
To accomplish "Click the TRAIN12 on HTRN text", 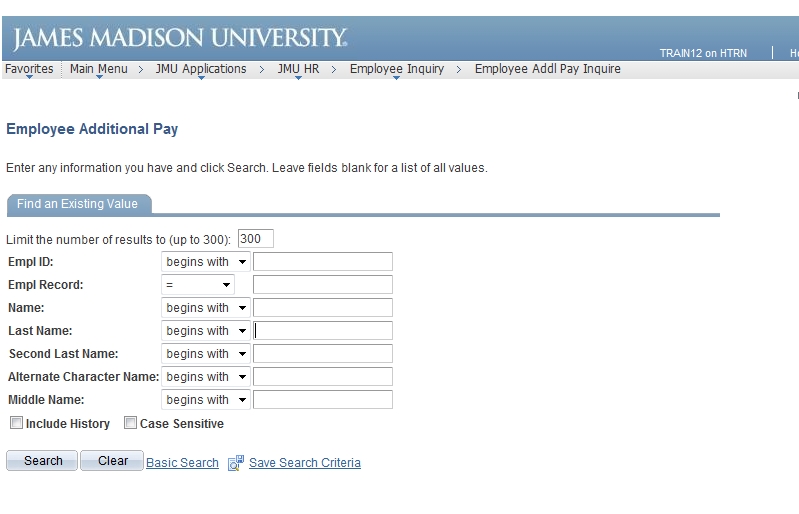I will click(x=703, y=53).
